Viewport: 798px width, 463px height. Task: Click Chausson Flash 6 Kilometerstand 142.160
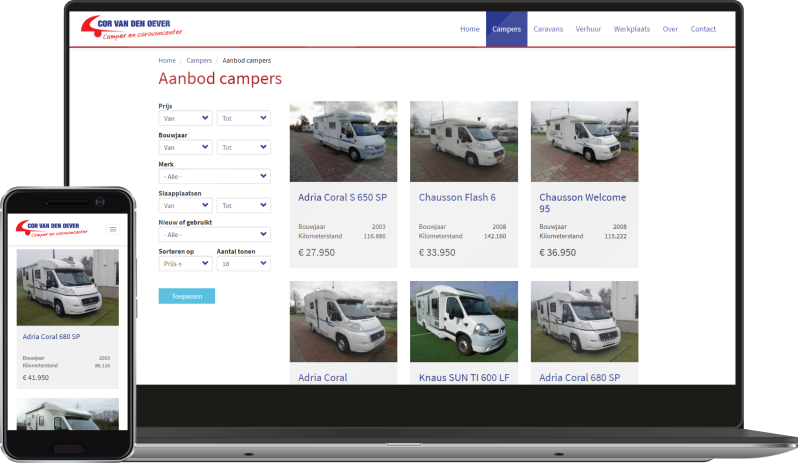point(462,236)
